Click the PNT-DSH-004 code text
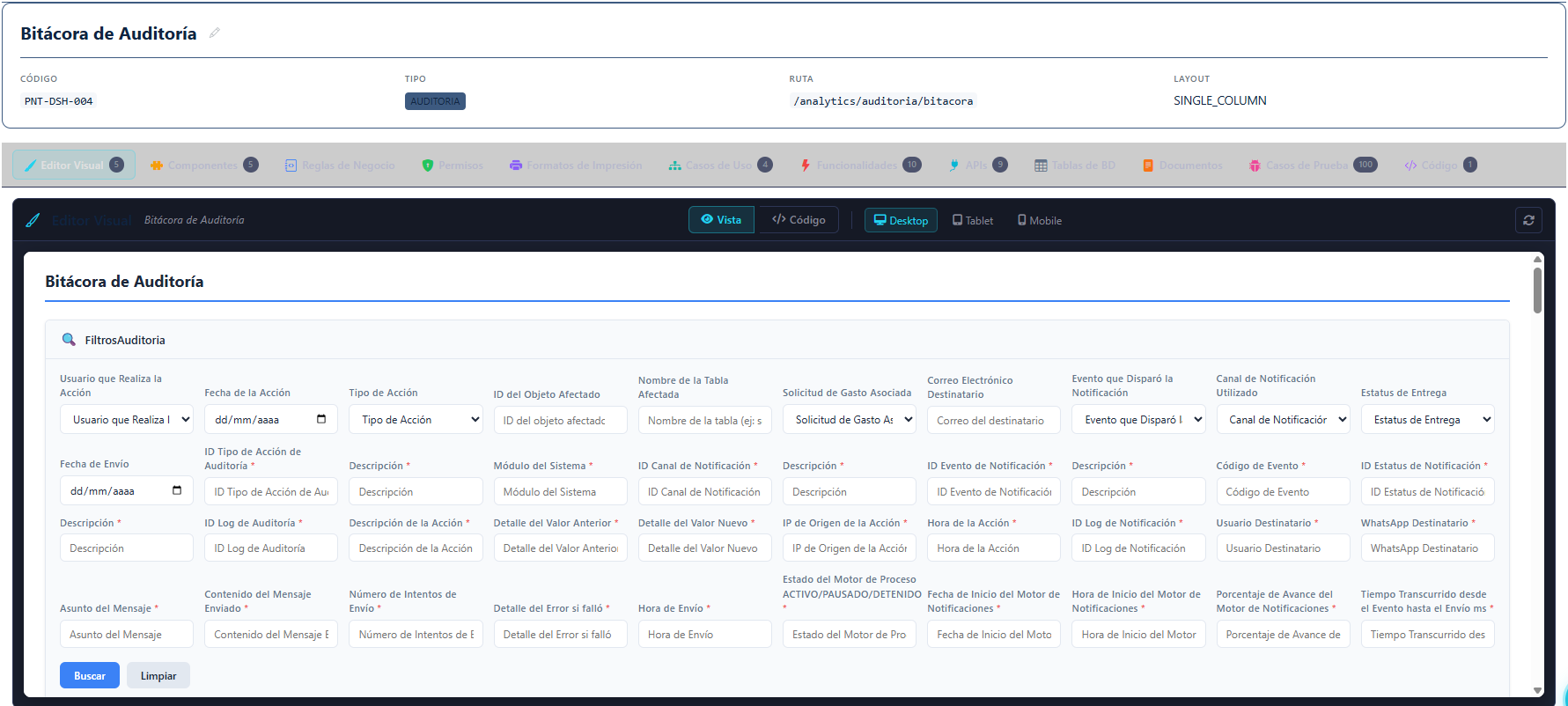The width and height of the screenshot is (1568, 706). pyautogui.click(x=58, y=101)
